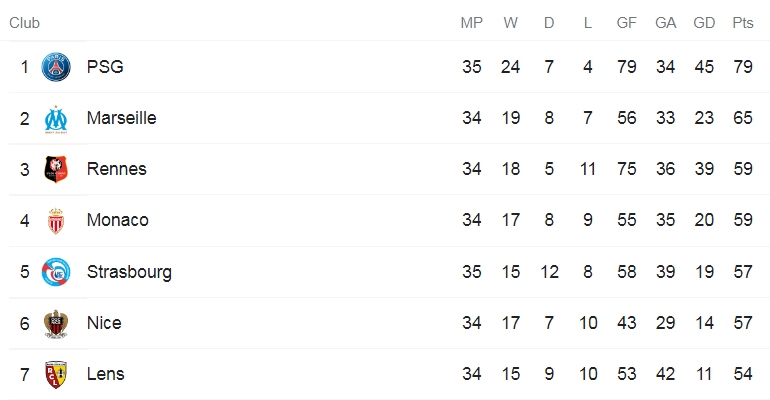Click the GF column header
770x400 pixels.
[627, 23]
